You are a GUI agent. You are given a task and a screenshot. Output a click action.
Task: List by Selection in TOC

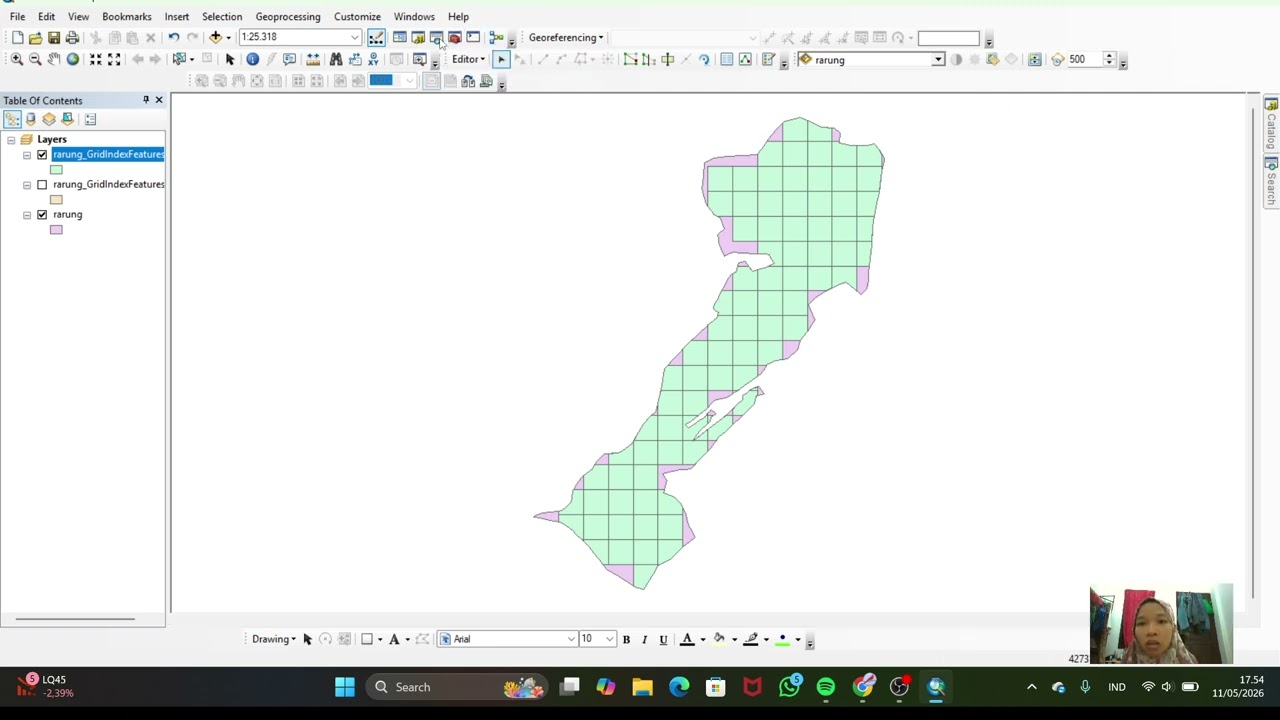point(67,119)
